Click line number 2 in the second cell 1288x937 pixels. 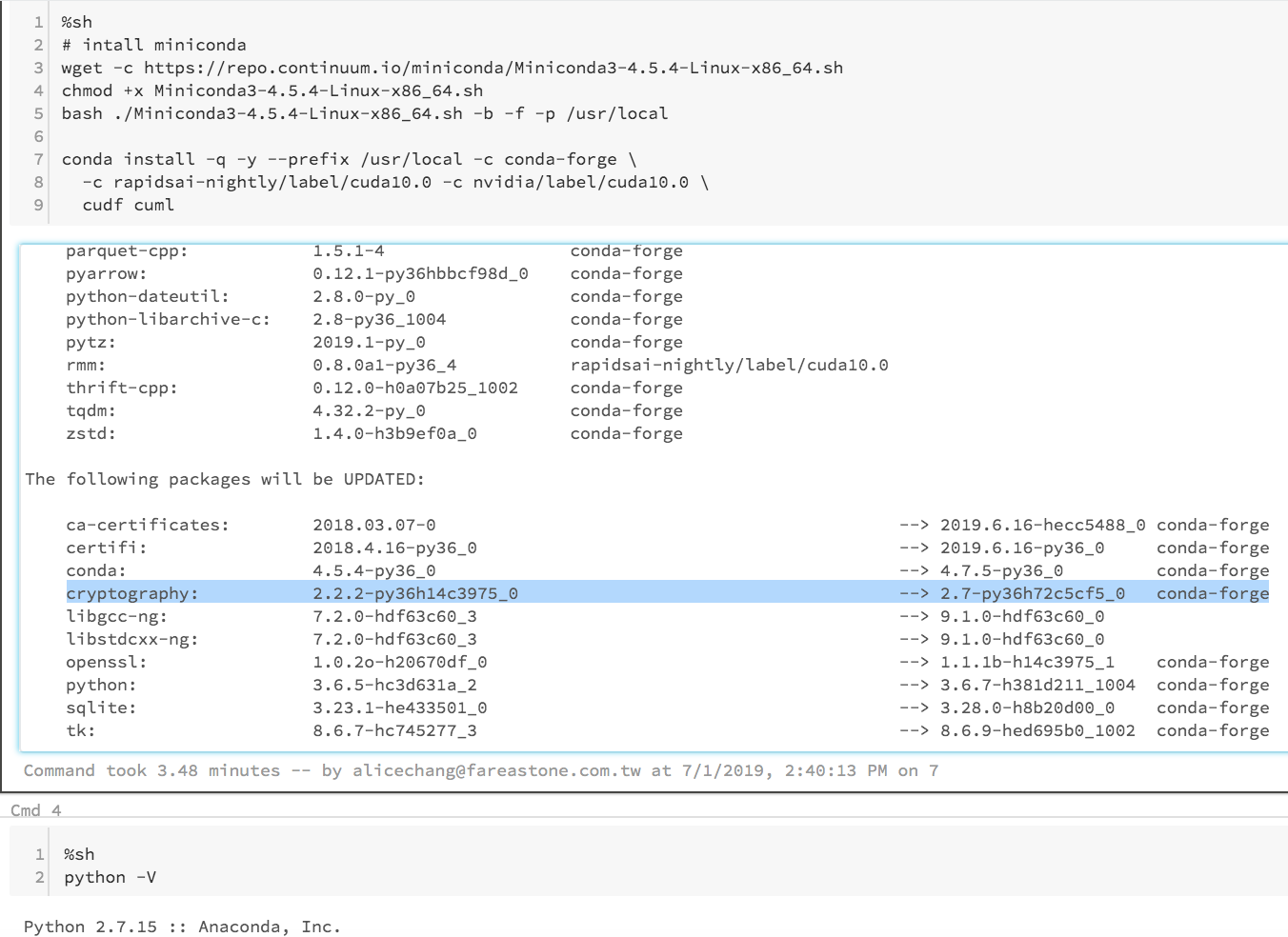point(37,876)
